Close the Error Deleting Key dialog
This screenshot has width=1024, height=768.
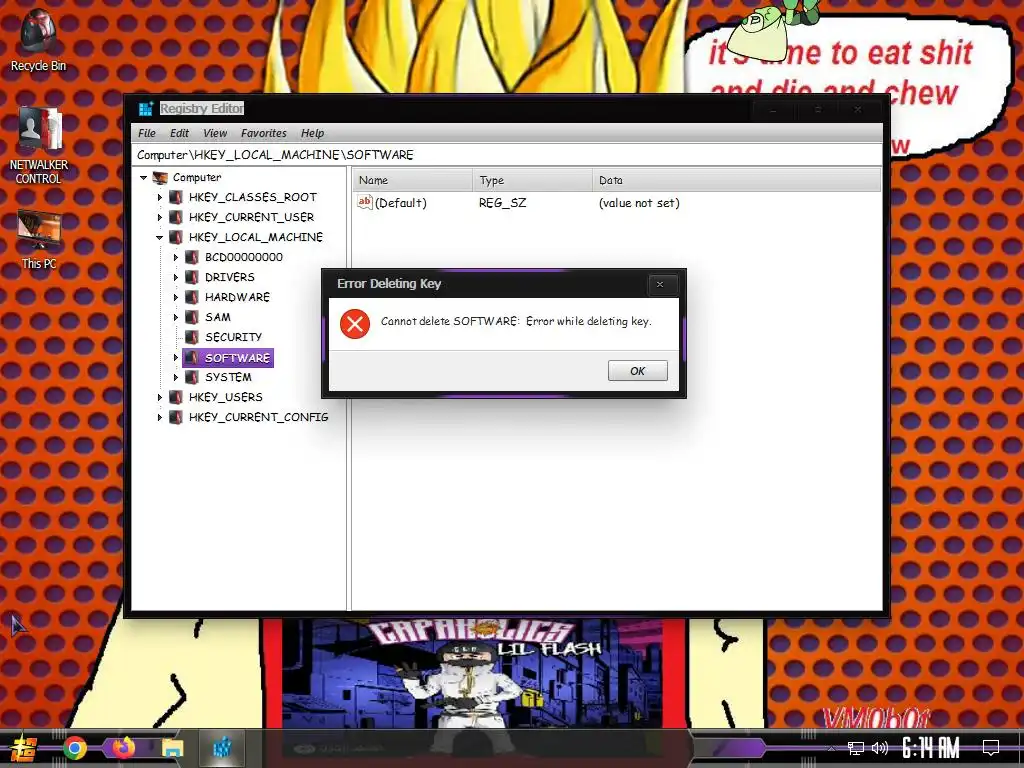click(x=660, y=284)
